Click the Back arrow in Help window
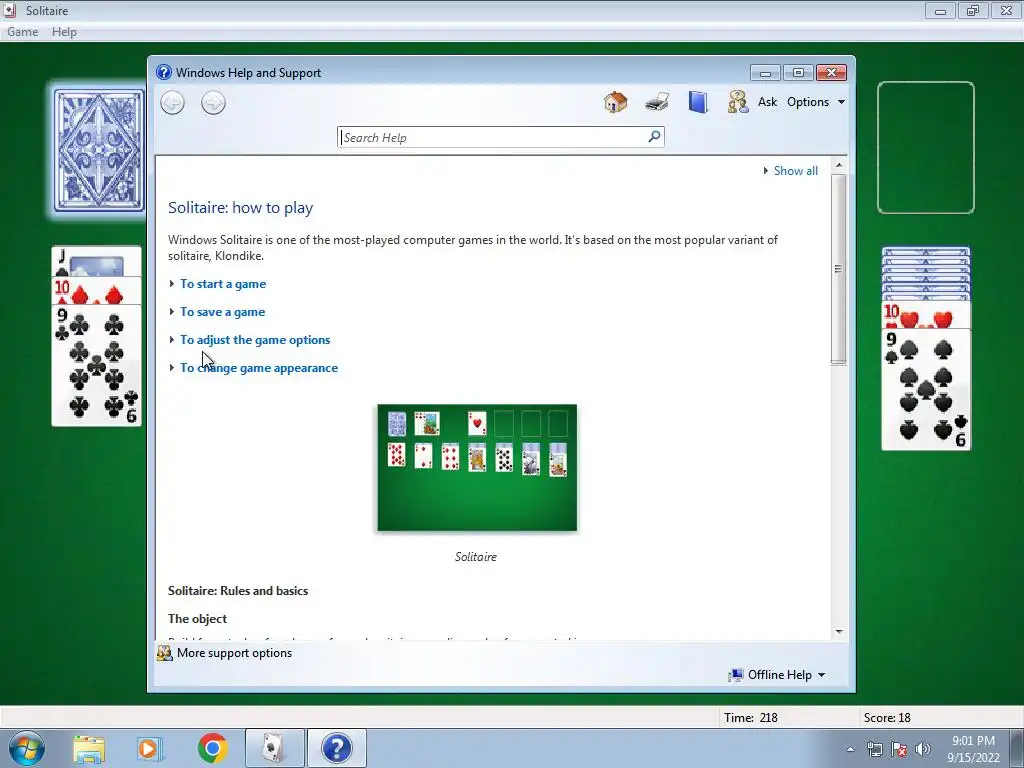Viewport: 1024px width, 768px height. pos(172,103)
